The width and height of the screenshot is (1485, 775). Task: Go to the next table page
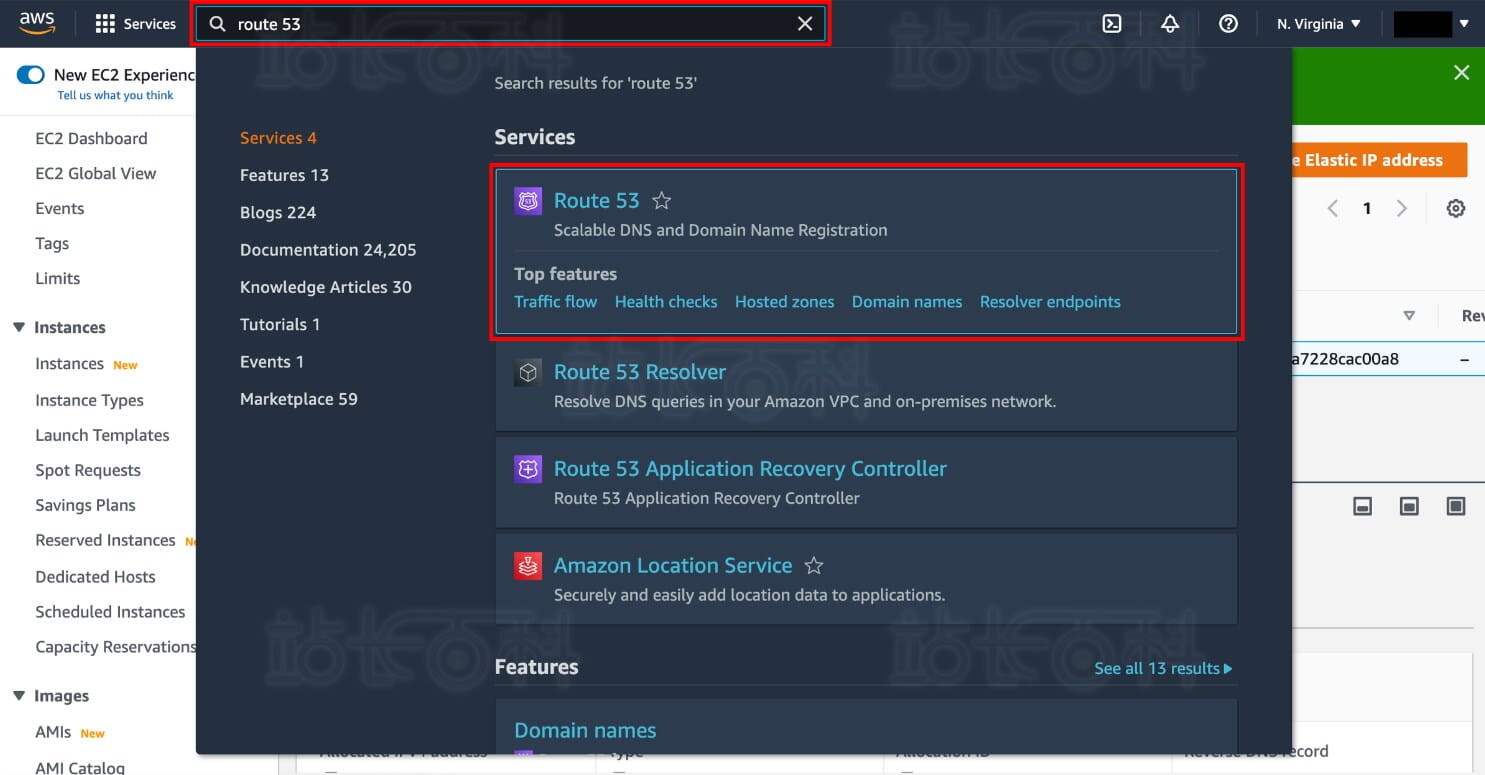point(1402,208)
